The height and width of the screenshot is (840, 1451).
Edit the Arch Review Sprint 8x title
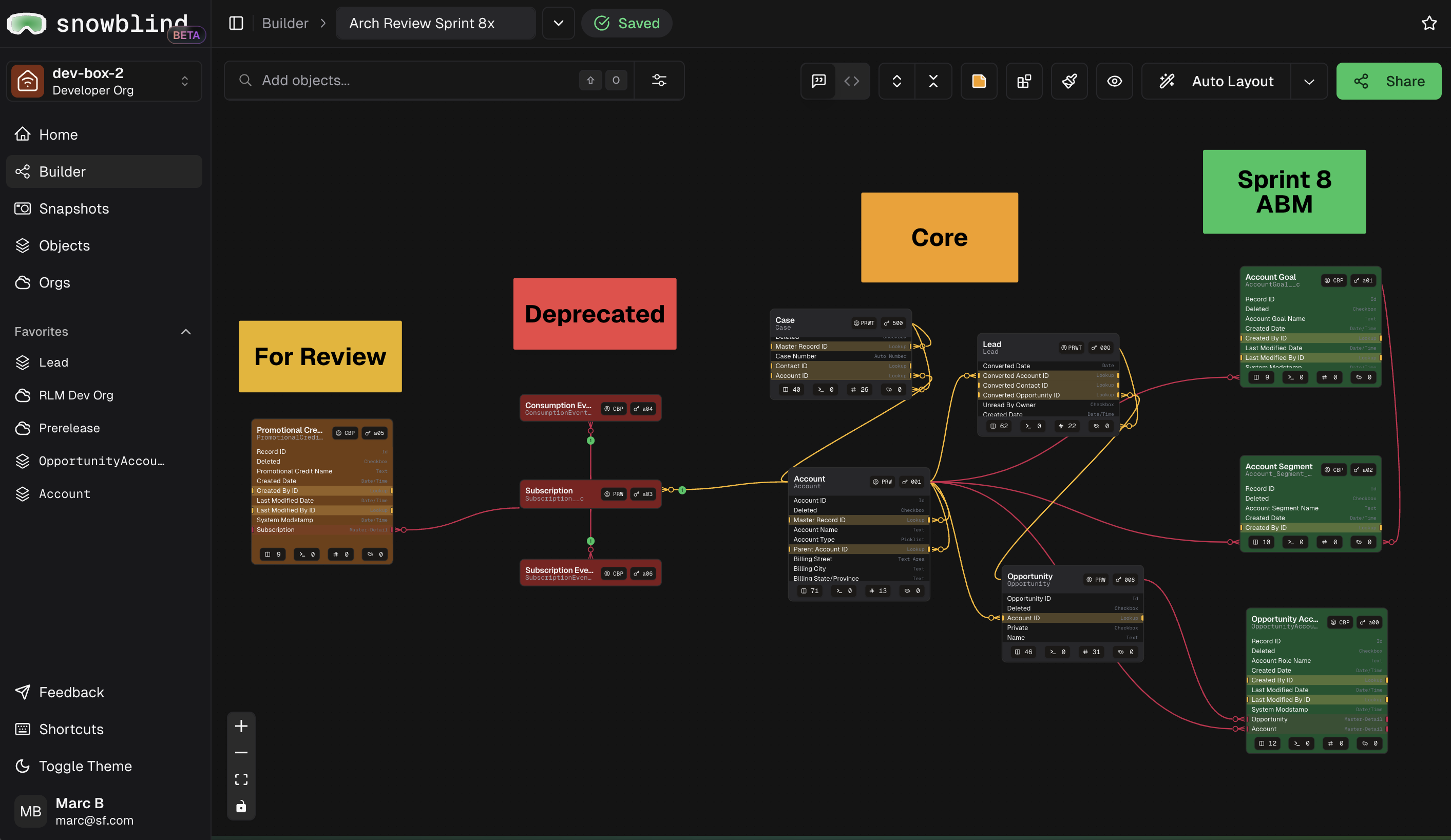[435, 23]
